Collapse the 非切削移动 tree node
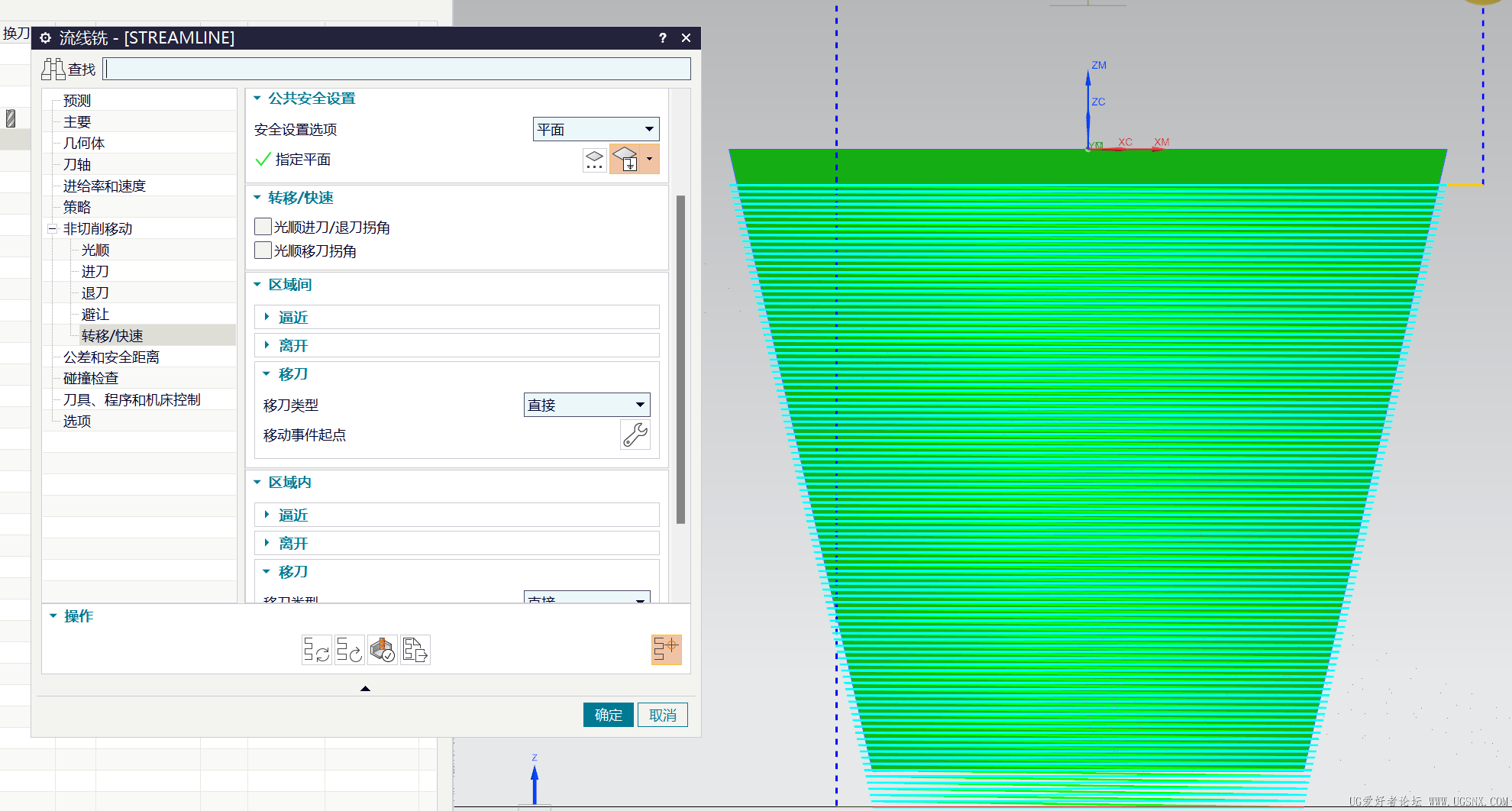Viewport: 1512px width, 811px height. [x=53, y=228]
